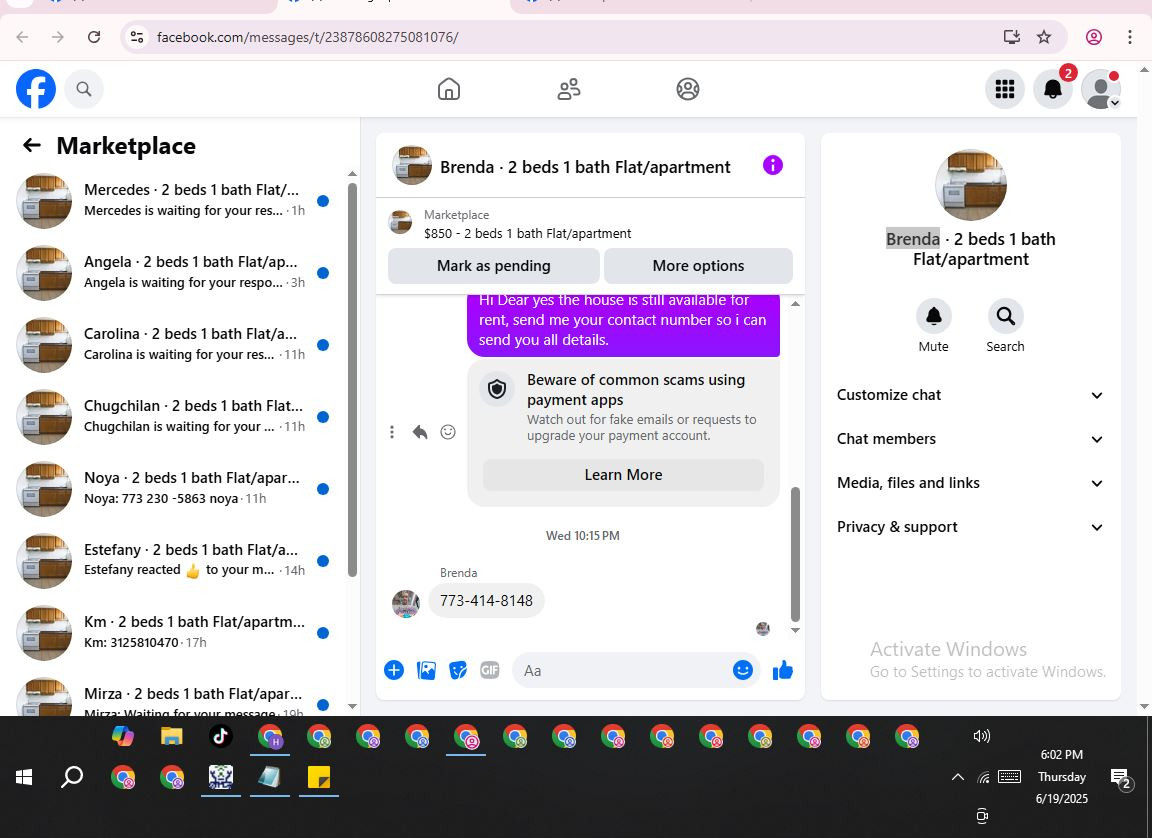Install app icon in address bar
The height and width of the screenshot is (838, 1152).
[x=1012, y=37]
